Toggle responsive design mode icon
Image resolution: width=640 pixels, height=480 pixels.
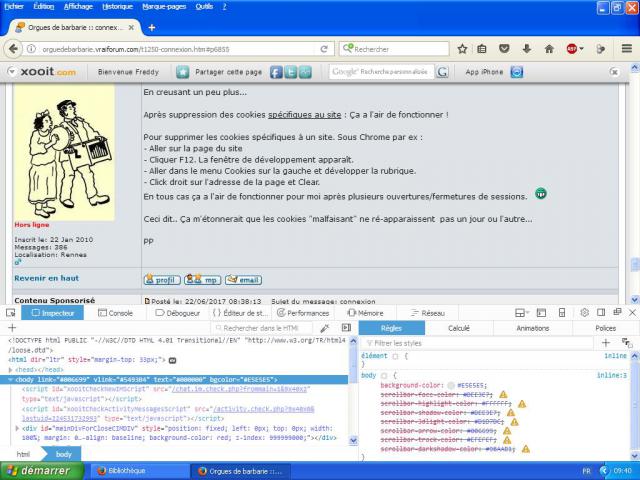point(562,313)
